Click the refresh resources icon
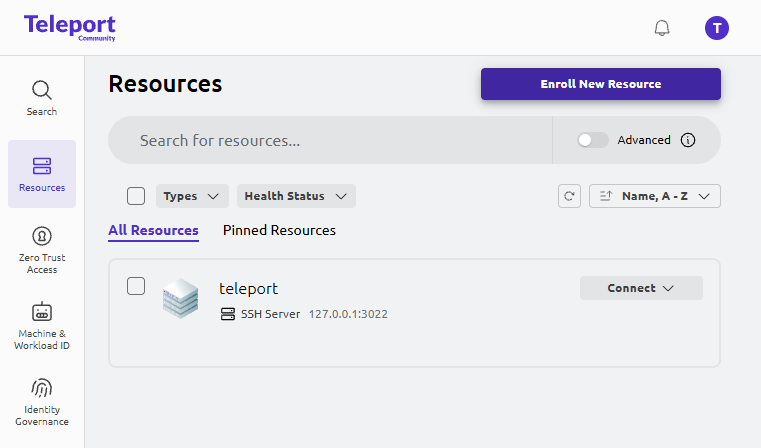 pyautogui.click(x=569, y=196)
